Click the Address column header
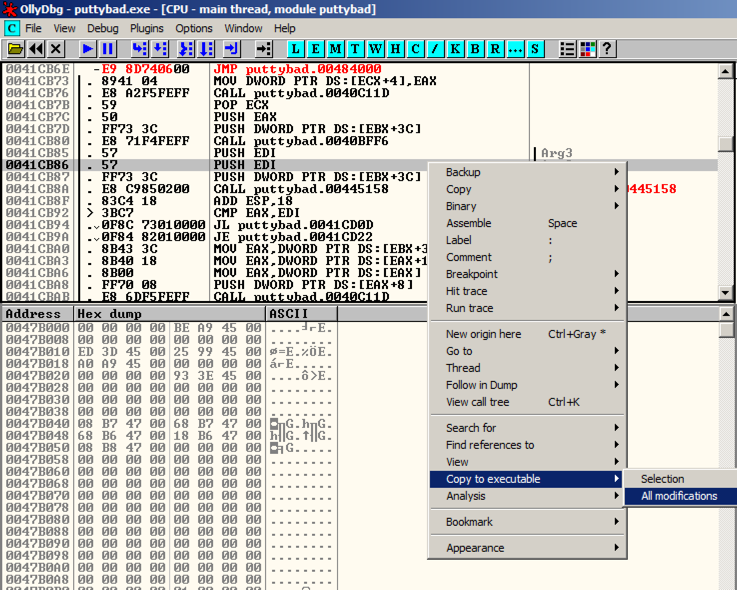The height and width of the screenshot is (590, 737). 38,314
